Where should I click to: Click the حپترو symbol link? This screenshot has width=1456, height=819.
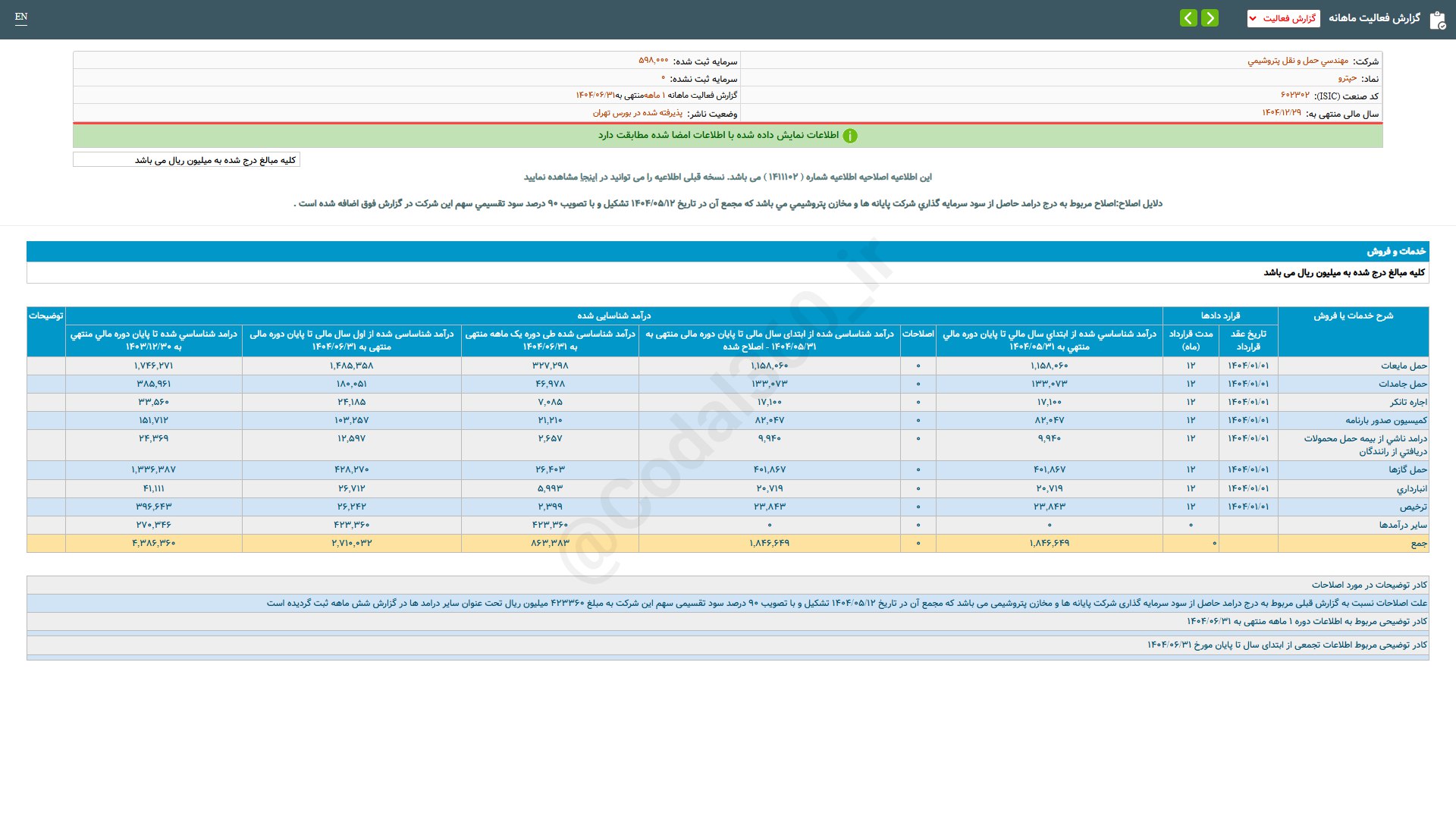(x=1347, y=78)
